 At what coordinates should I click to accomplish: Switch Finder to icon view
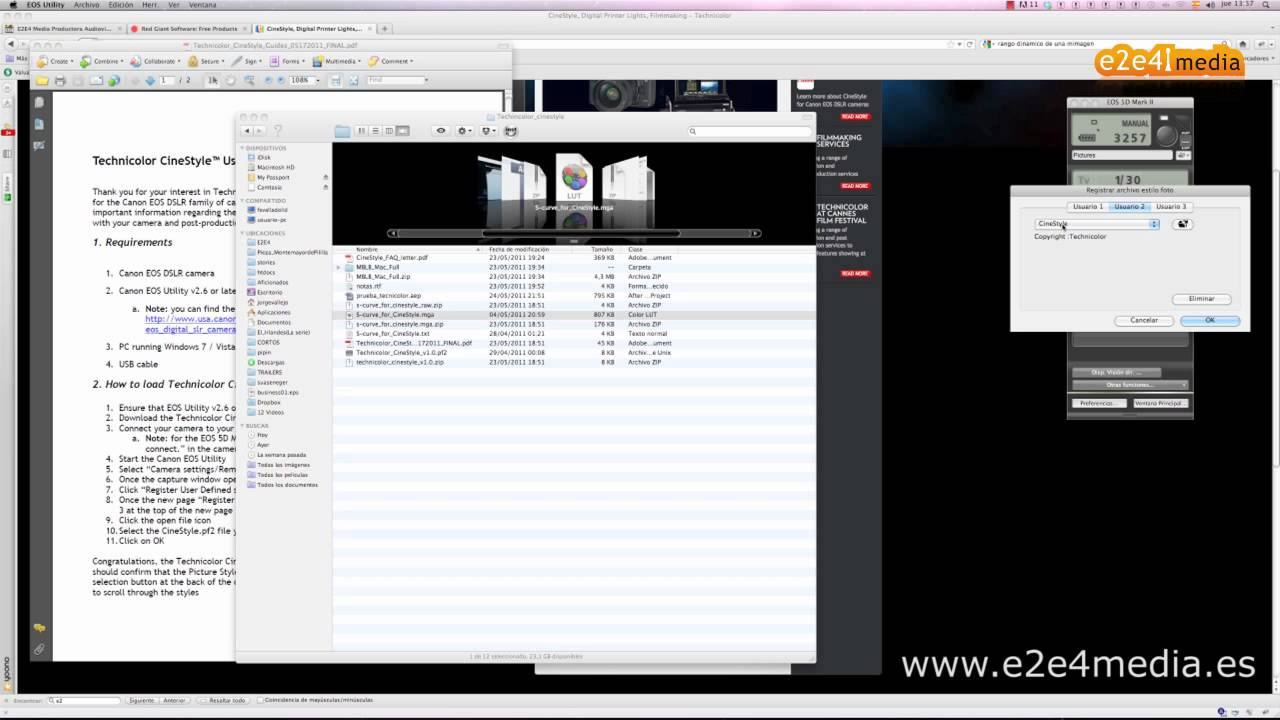362,131
